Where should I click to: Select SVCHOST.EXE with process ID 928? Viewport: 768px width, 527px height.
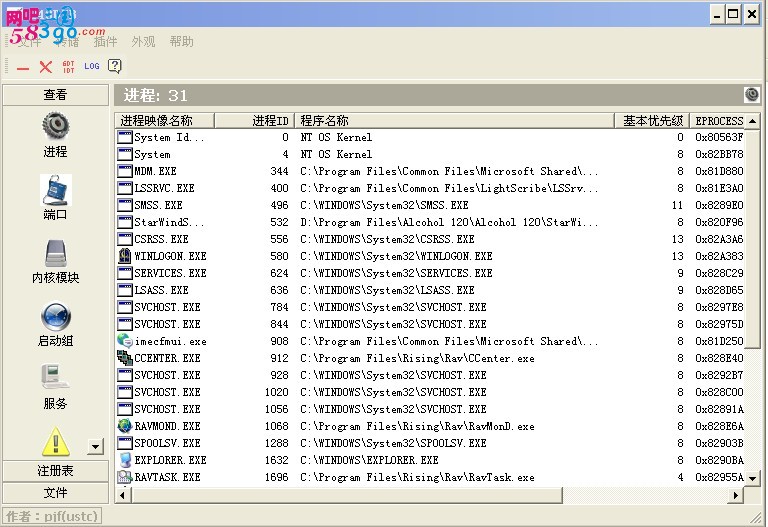click(x=430, y=375)
